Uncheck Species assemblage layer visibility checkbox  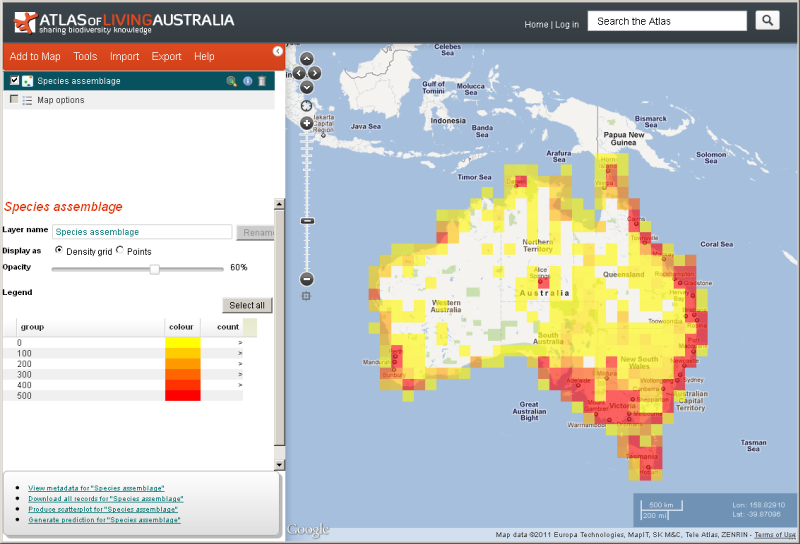[14, 80]
